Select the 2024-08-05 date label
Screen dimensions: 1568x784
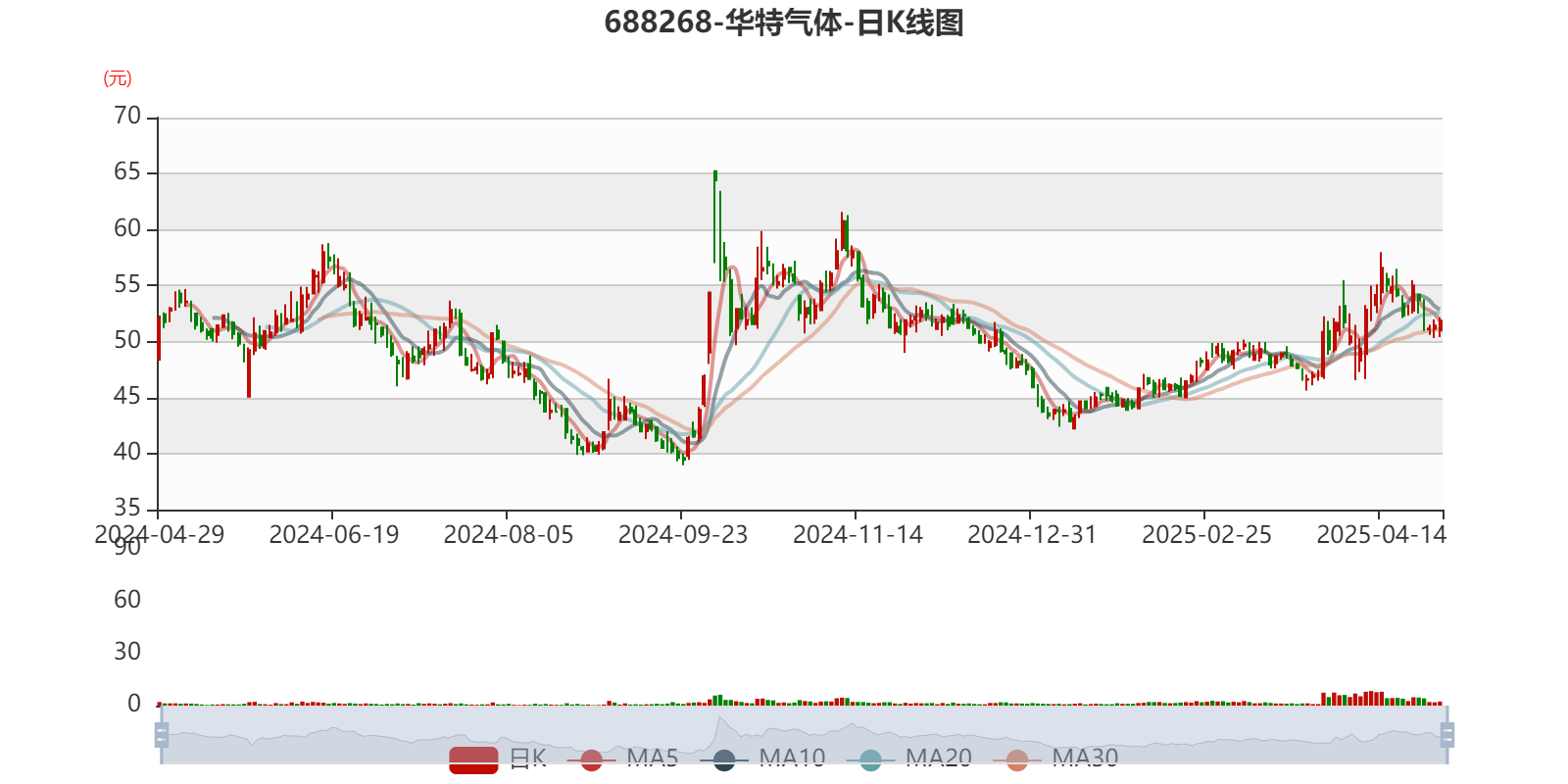tap(509, 535)
